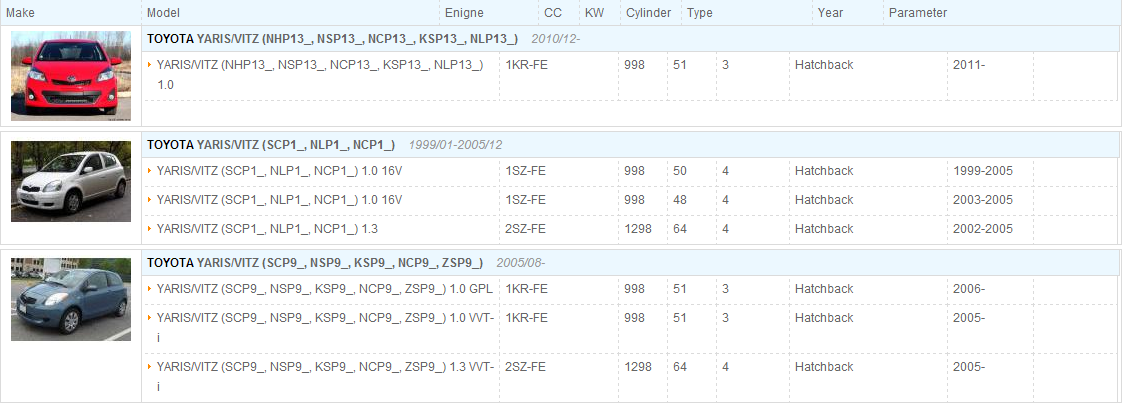Open the red Toyota Yaris thumbnail
Image resolution: width=1123 pixels, height=404 pixels.
pyautogui.click(x=71, y=75)
